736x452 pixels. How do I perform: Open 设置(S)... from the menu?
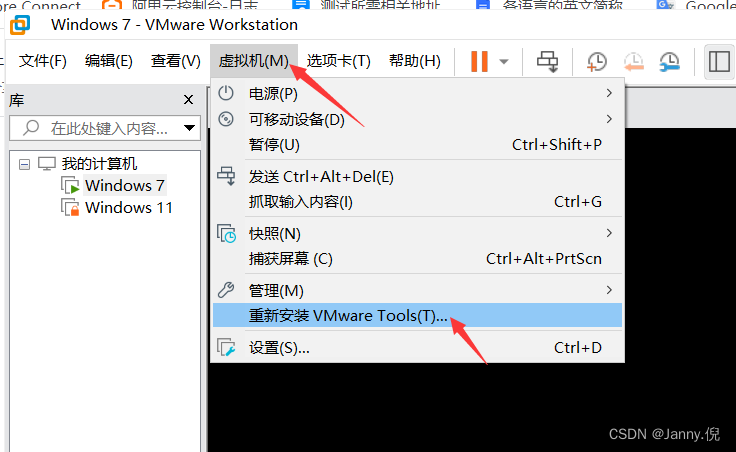click(x=417, y=348)
